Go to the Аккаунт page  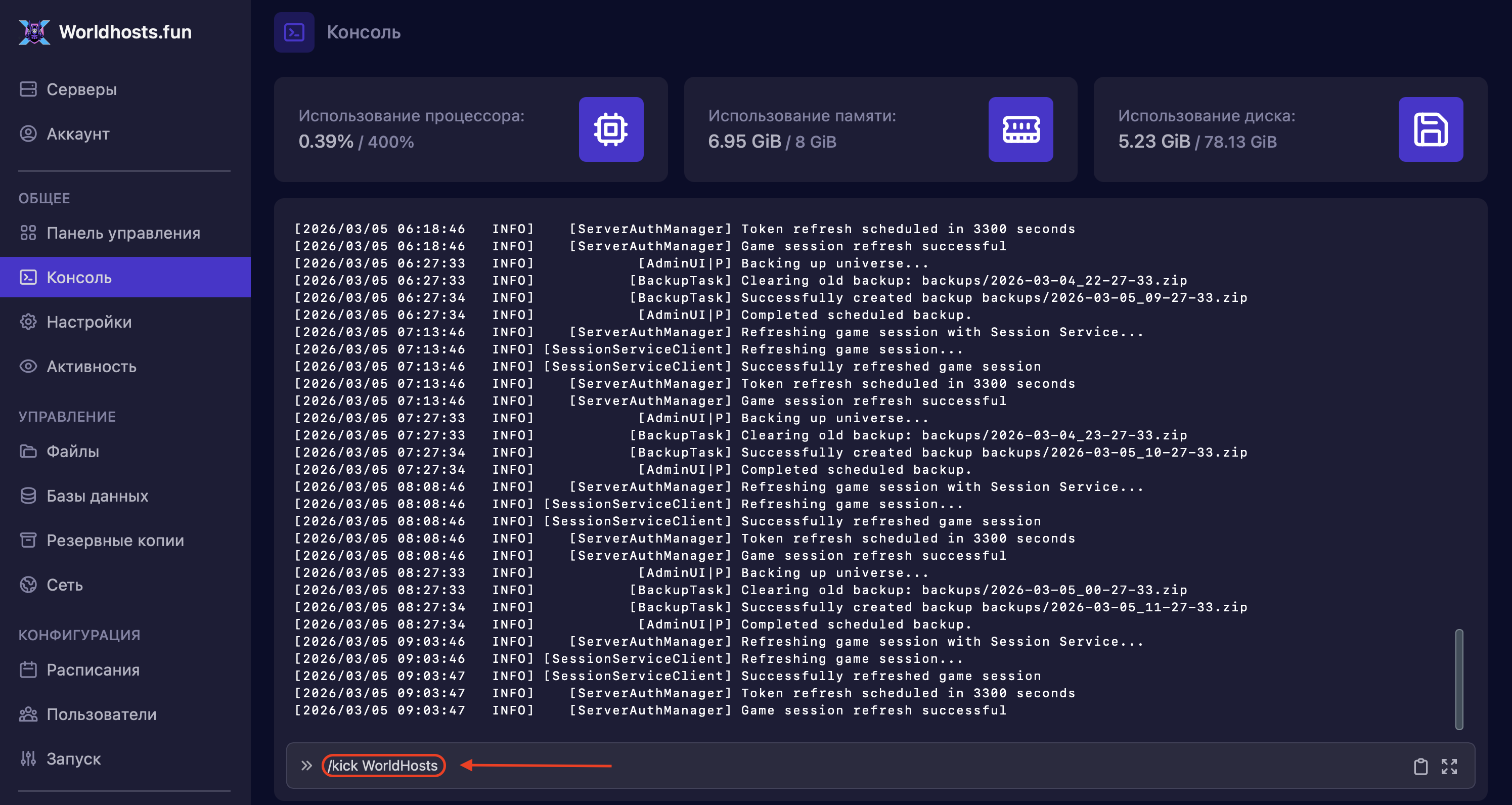click(77, 134)
